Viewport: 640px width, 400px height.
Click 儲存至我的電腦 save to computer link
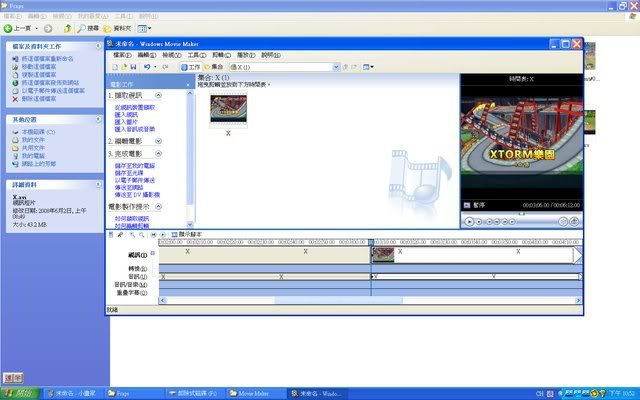pyautogui.click(x=137, y=164)
